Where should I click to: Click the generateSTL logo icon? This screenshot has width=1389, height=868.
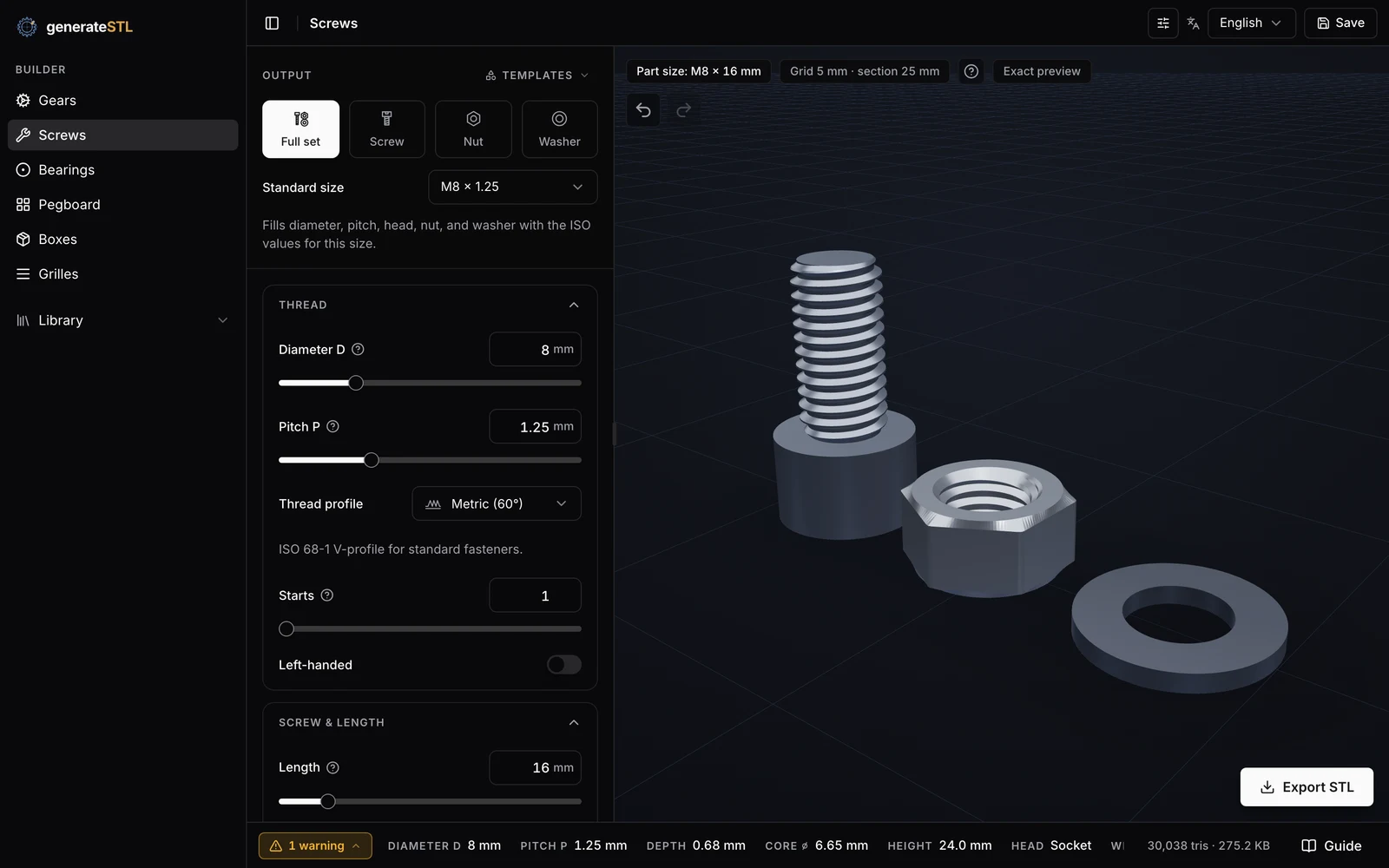click(x=27, y=27)
